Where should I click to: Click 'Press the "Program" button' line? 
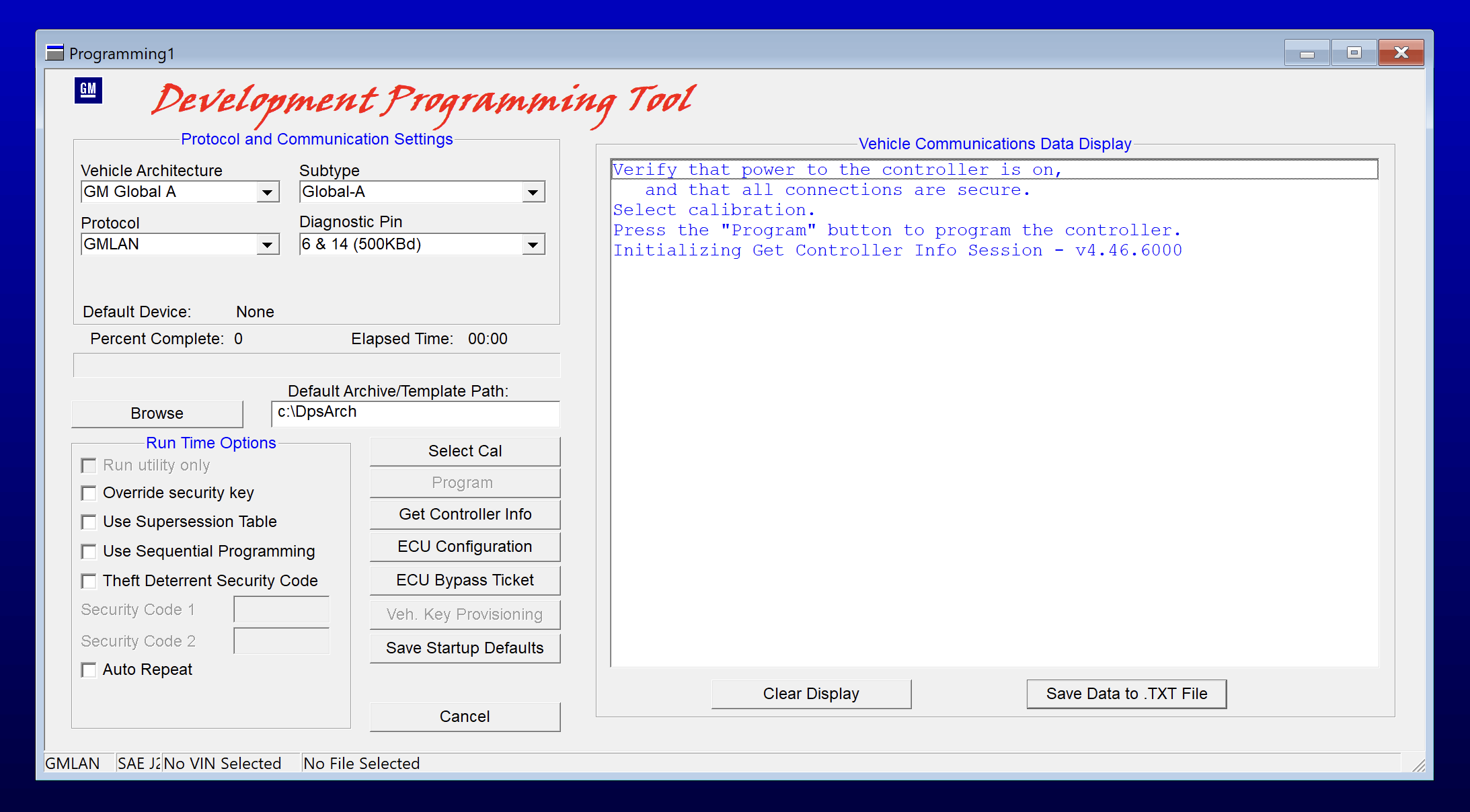(897, 230)
